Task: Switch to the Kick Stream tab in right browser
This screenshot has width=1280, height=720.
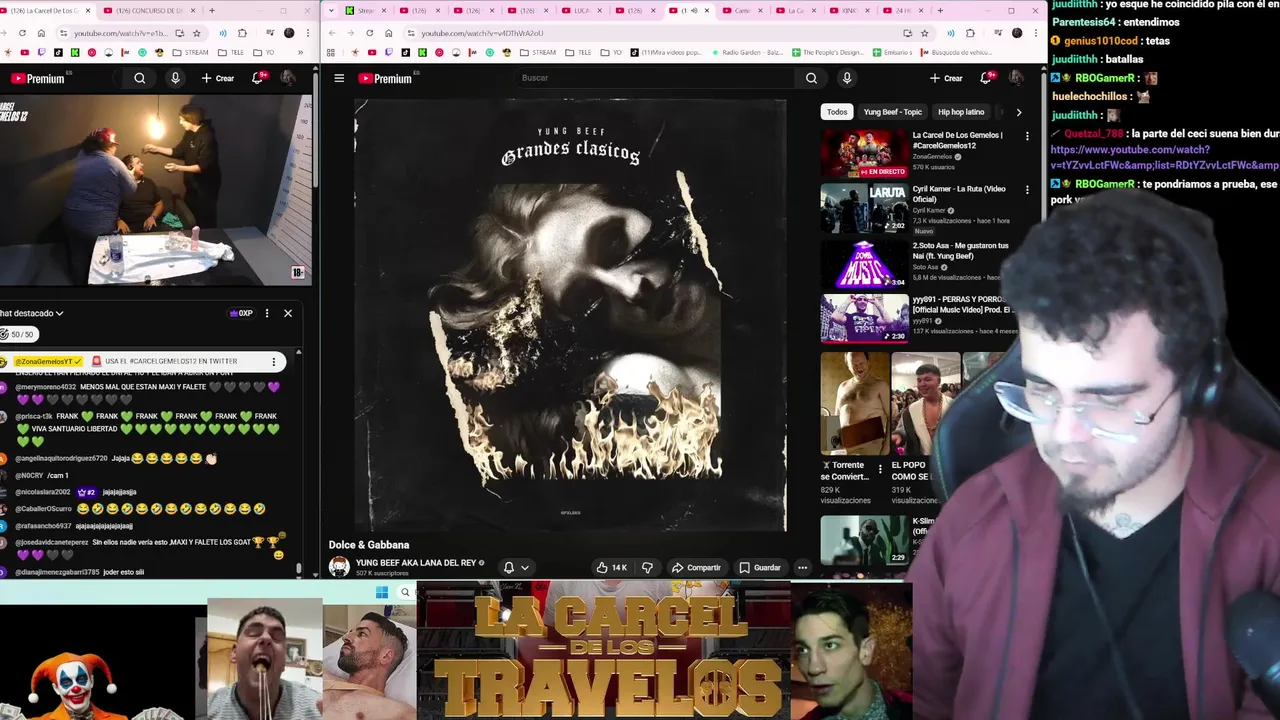Action: [365, 10]
